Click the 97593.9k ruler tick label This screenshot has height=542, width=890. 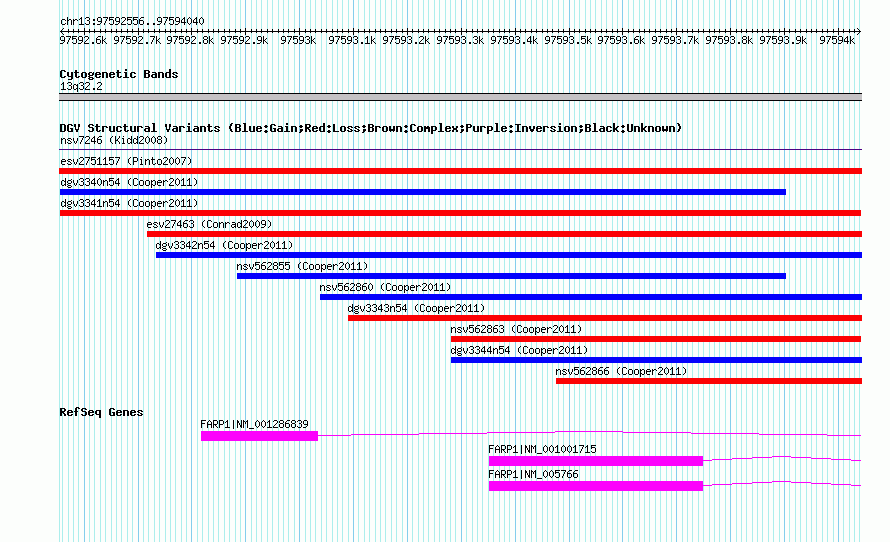(x=783, y=40)
